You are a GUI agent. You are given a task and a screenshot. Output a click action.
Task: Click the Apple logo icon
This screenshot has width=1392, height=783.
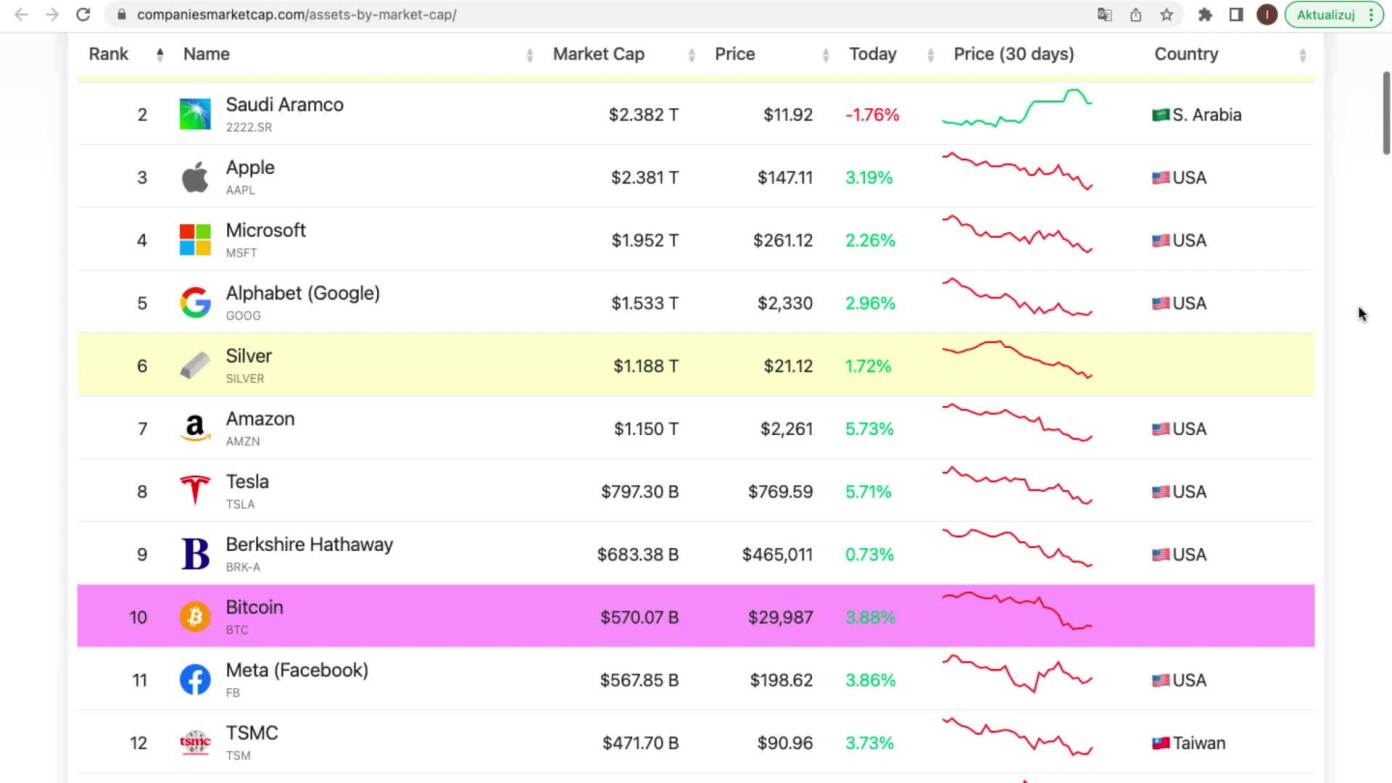[x=195, y=177]
